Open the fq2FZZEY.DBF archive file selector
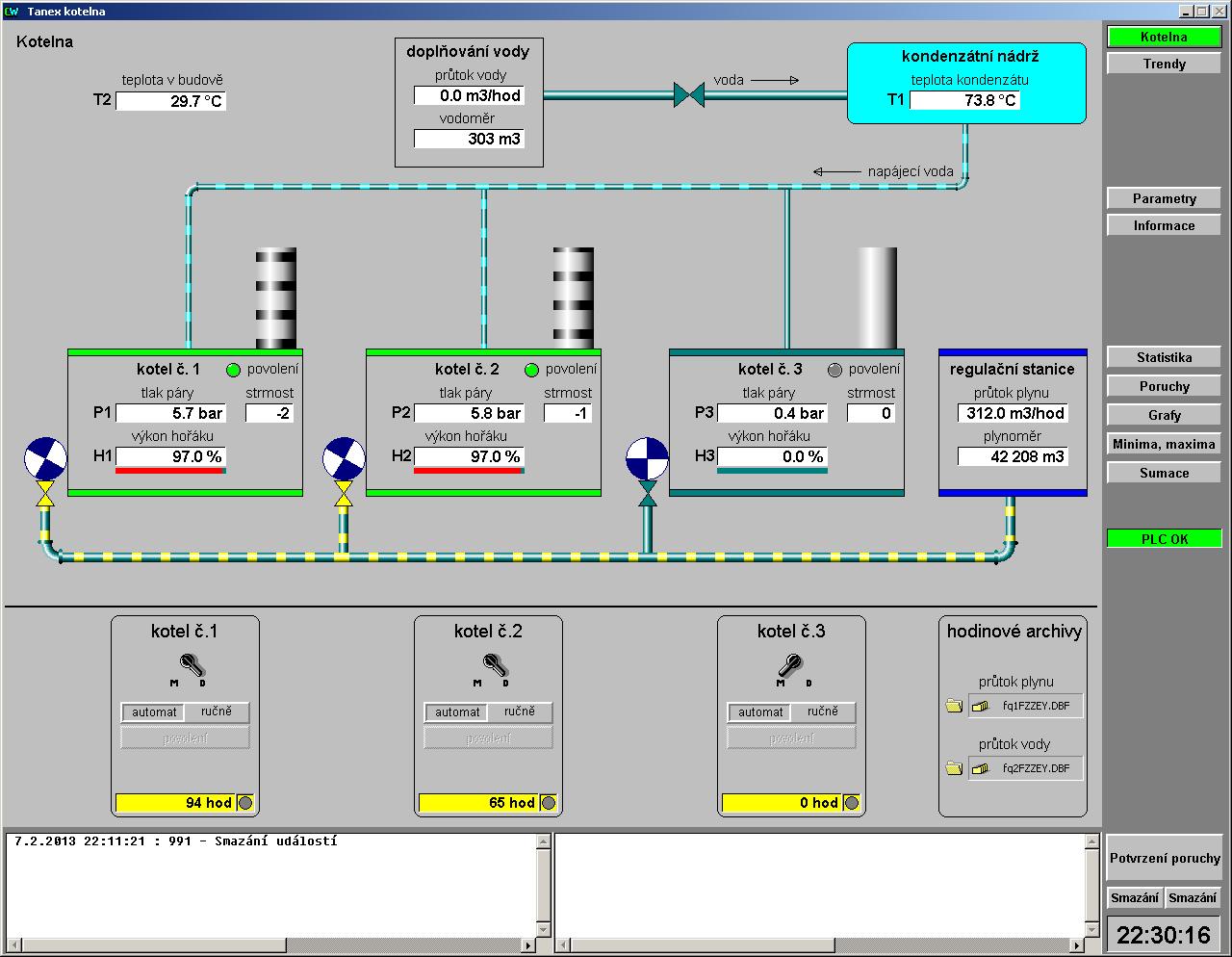 [1026, 768]
